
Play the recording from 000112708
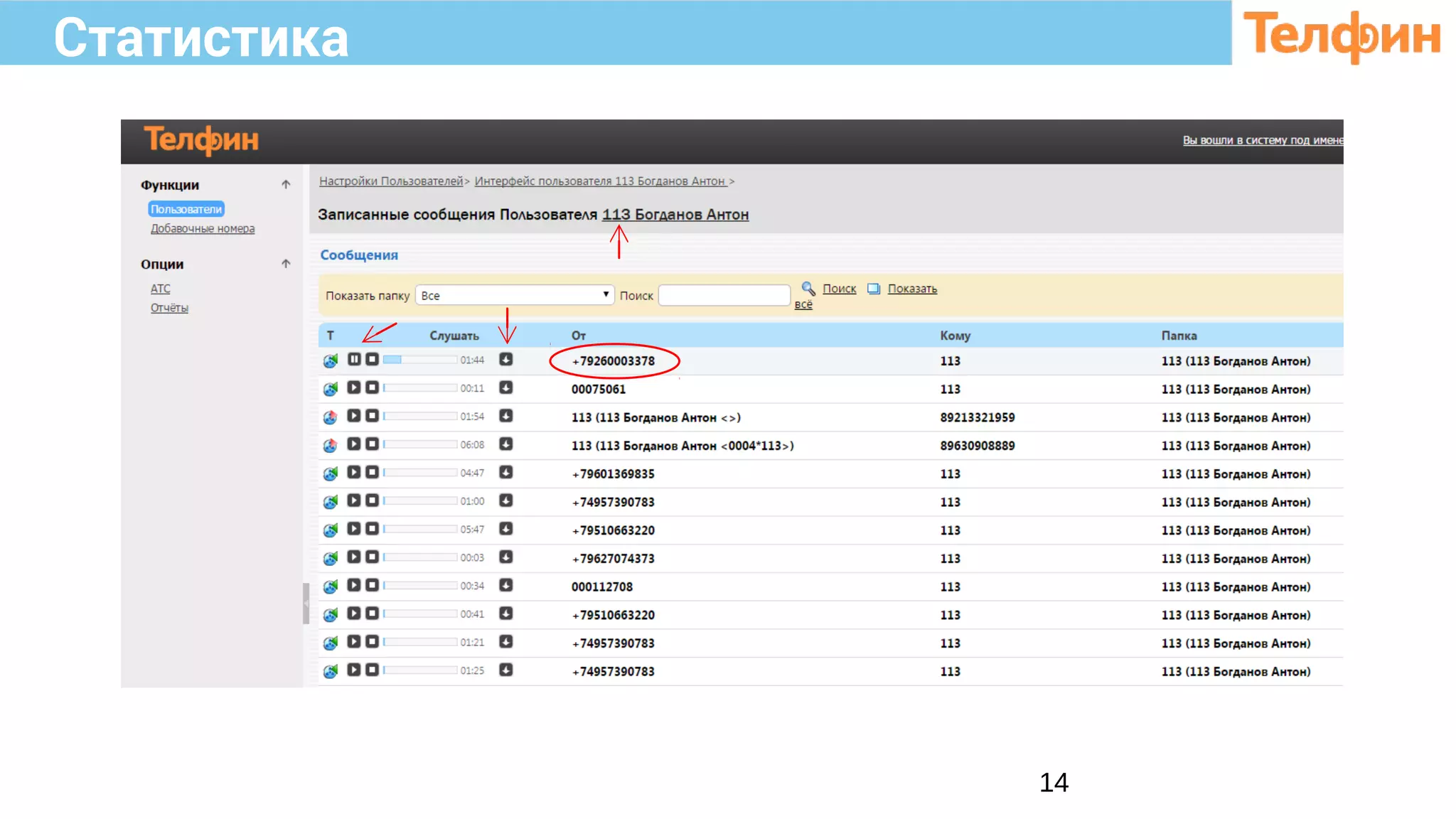pyautogui.click(x=354, y=585)
